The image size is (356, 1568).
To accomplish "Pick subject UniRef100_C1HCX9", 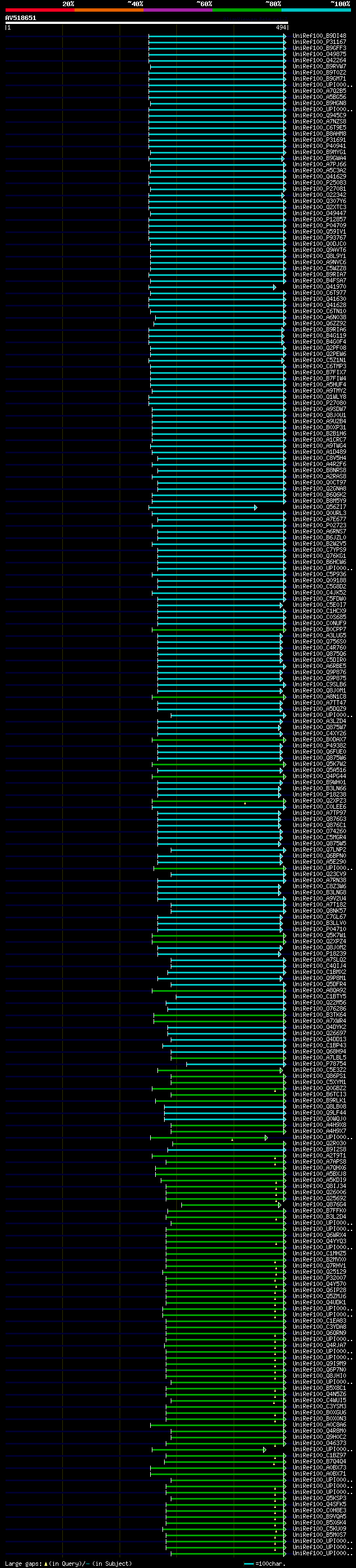I will pyautogui.click(x=319, y=611).
